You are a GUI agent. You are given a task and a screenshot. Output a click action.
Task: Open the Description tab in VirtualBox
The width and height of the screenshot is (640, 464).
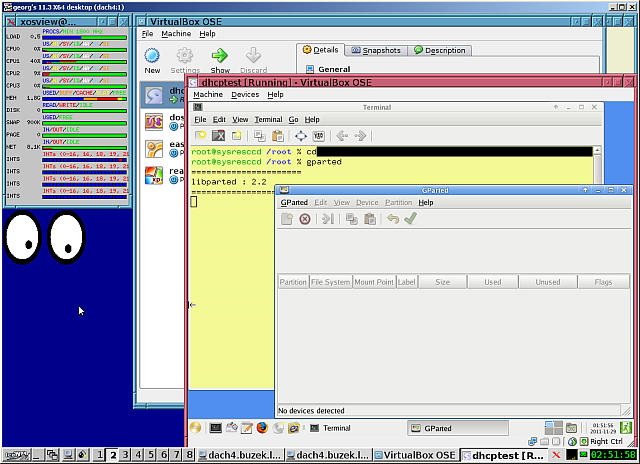coord(439,50)
